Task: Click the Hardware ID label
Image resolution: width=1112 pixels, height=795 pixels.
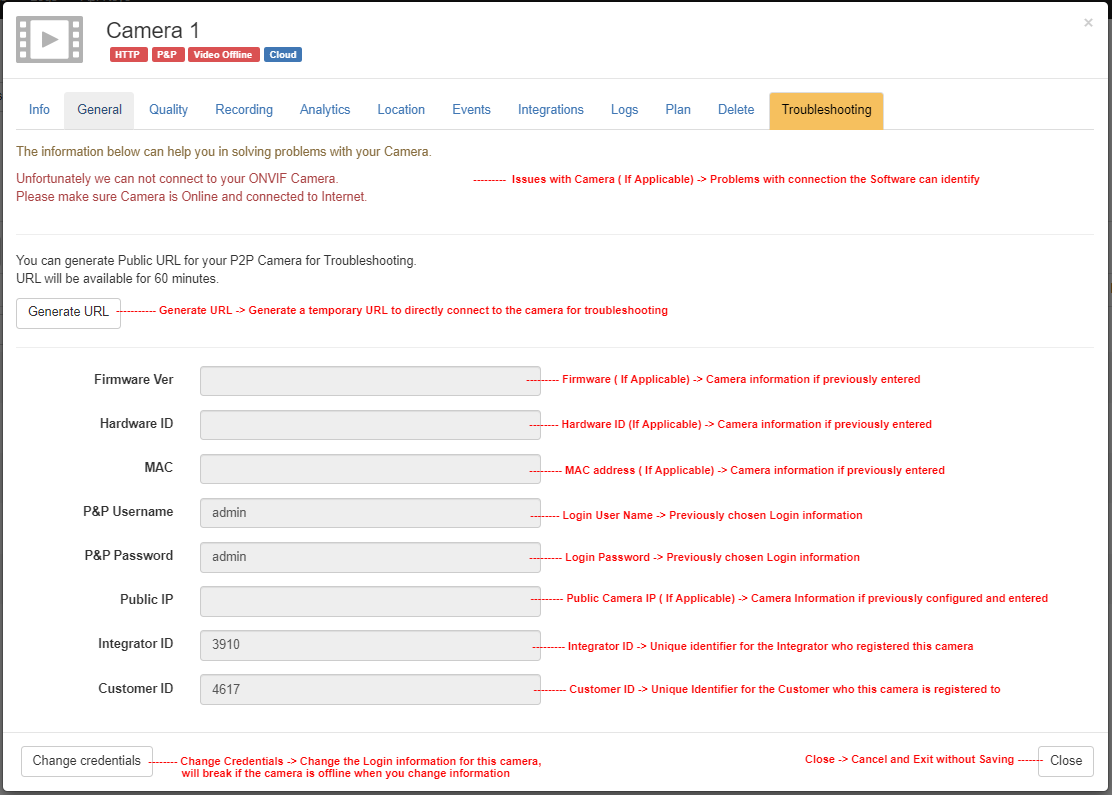Action: [136, 423]
